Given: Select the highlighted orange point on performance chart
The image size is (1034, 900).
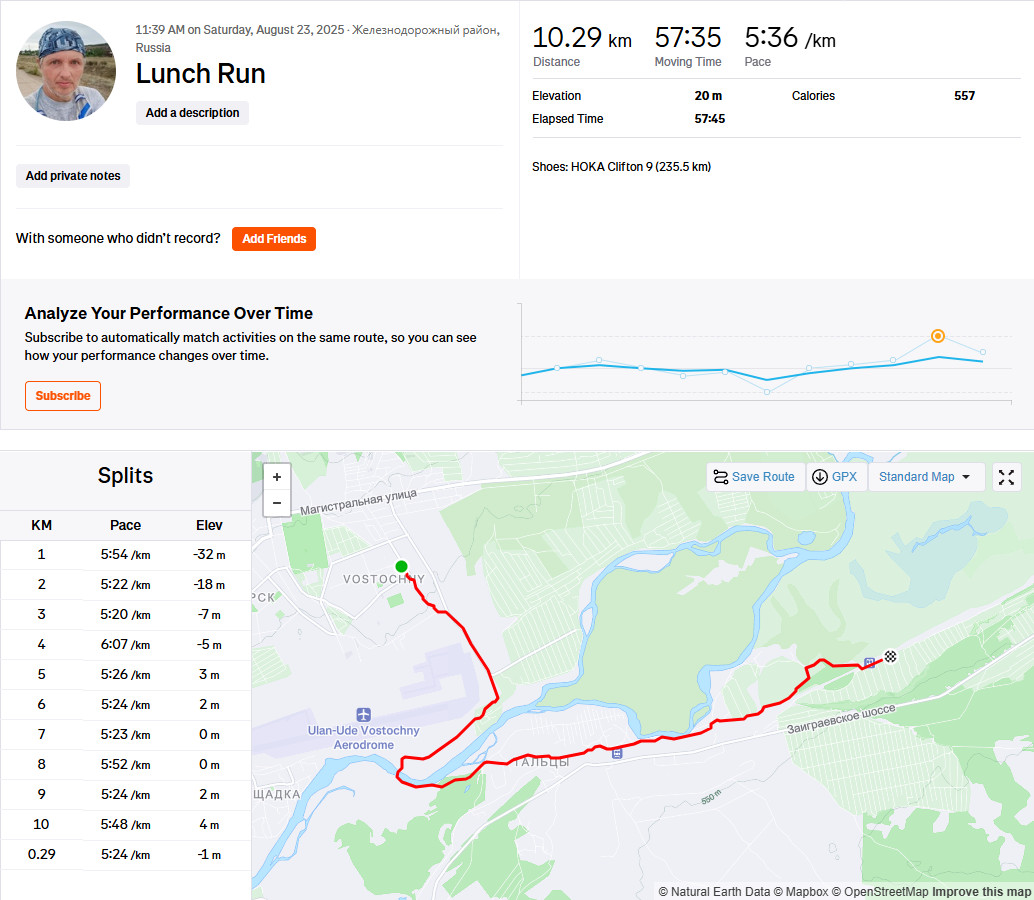Looking at the screenshot, I should [938, 336].
